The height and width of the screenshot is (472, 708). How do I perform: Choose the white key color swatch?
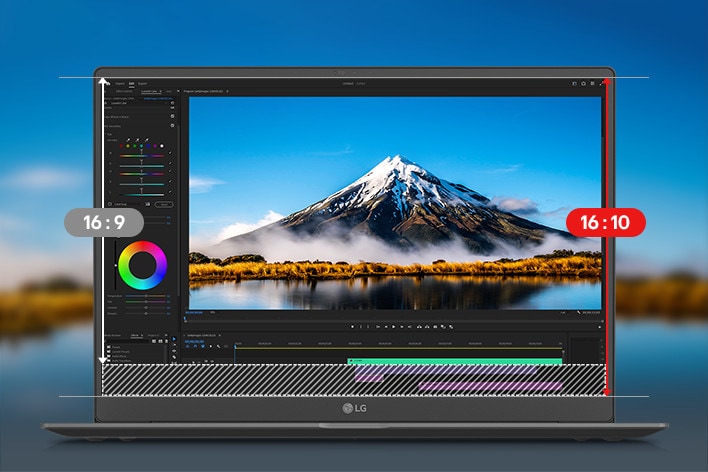162,146
